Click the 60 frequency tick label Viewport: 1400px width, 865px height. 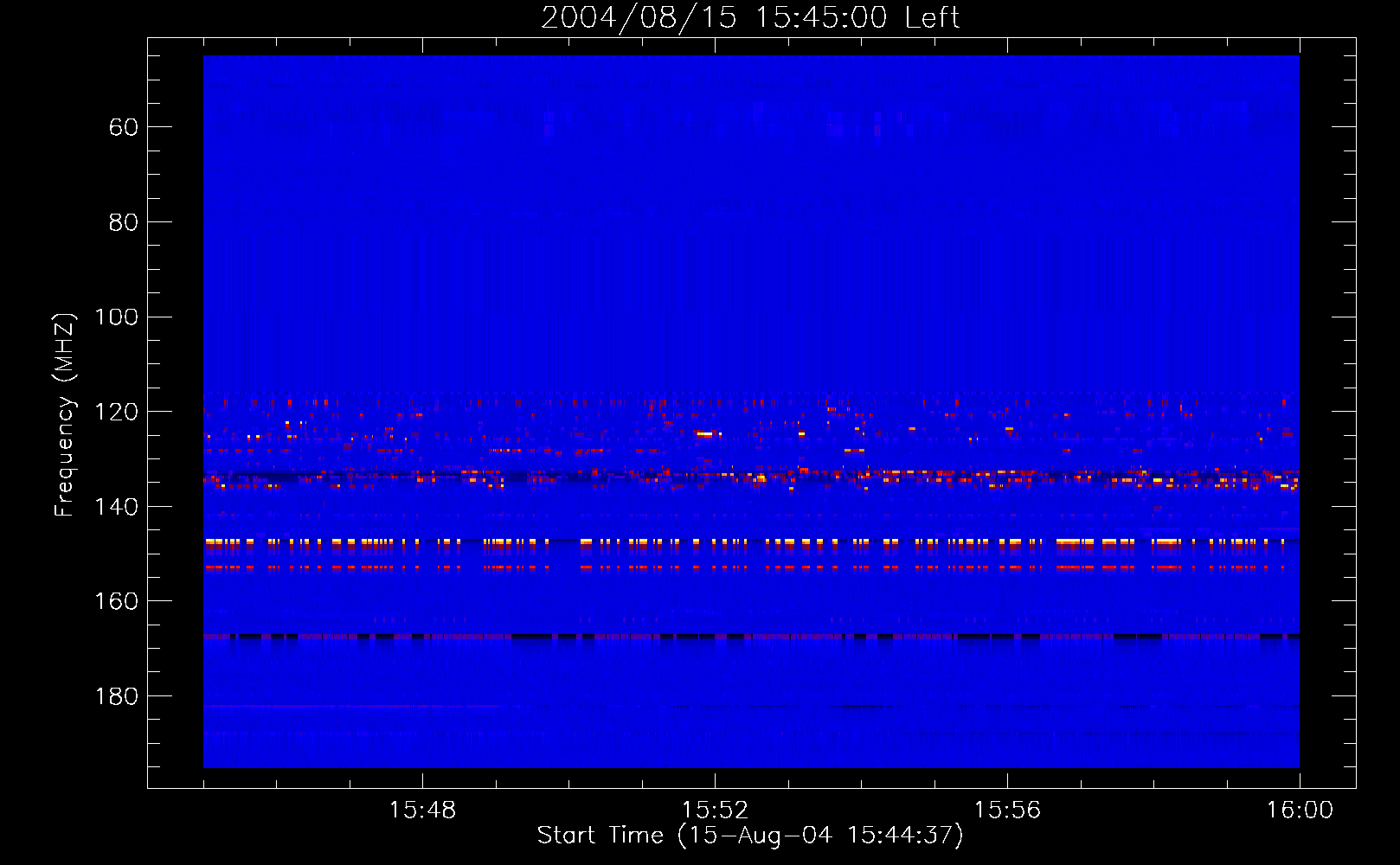click(x=124, y=127)
